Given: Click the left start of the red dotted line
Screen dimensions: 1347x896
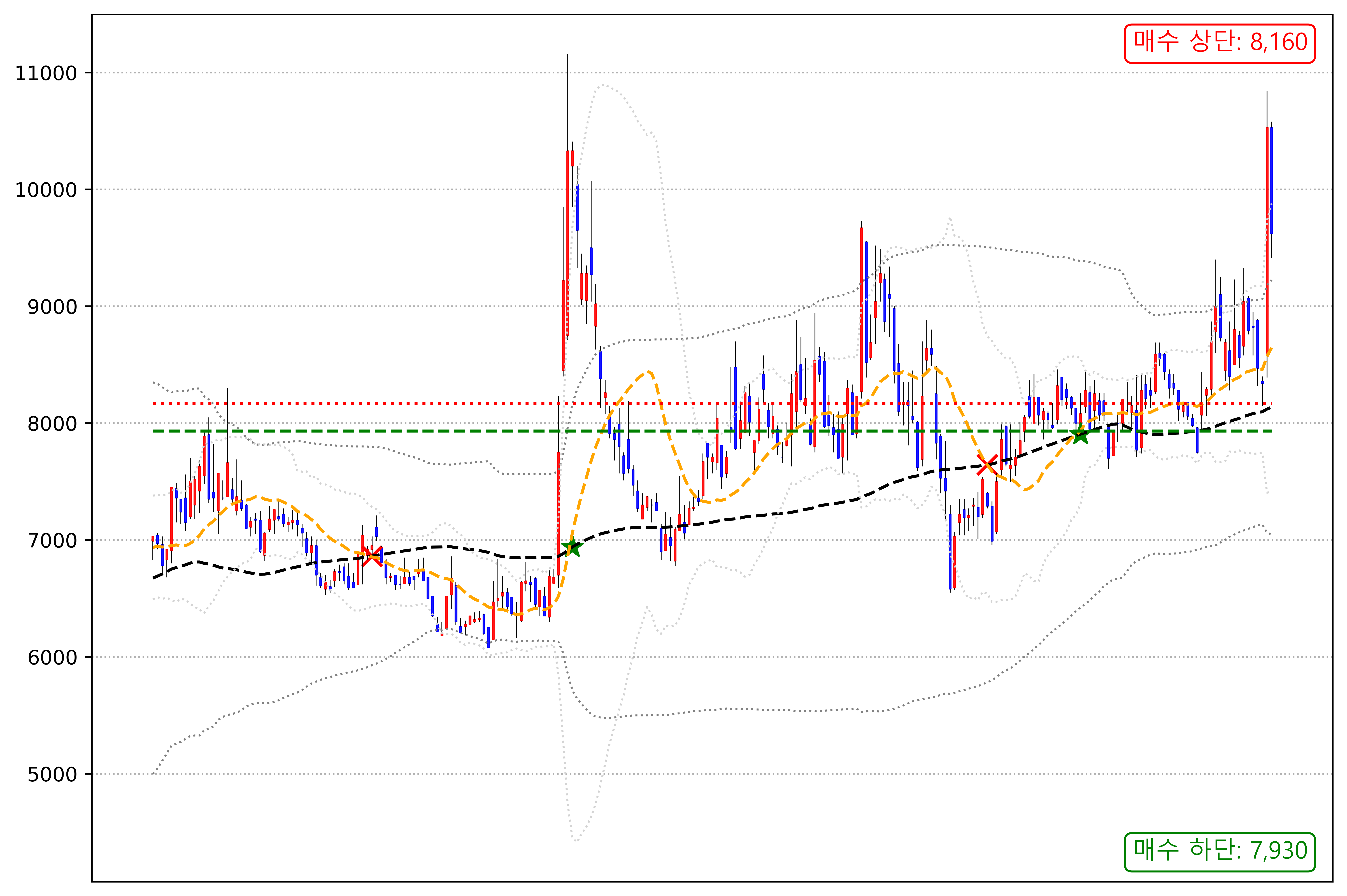Looking at the screenshot, I should (154, 403).
